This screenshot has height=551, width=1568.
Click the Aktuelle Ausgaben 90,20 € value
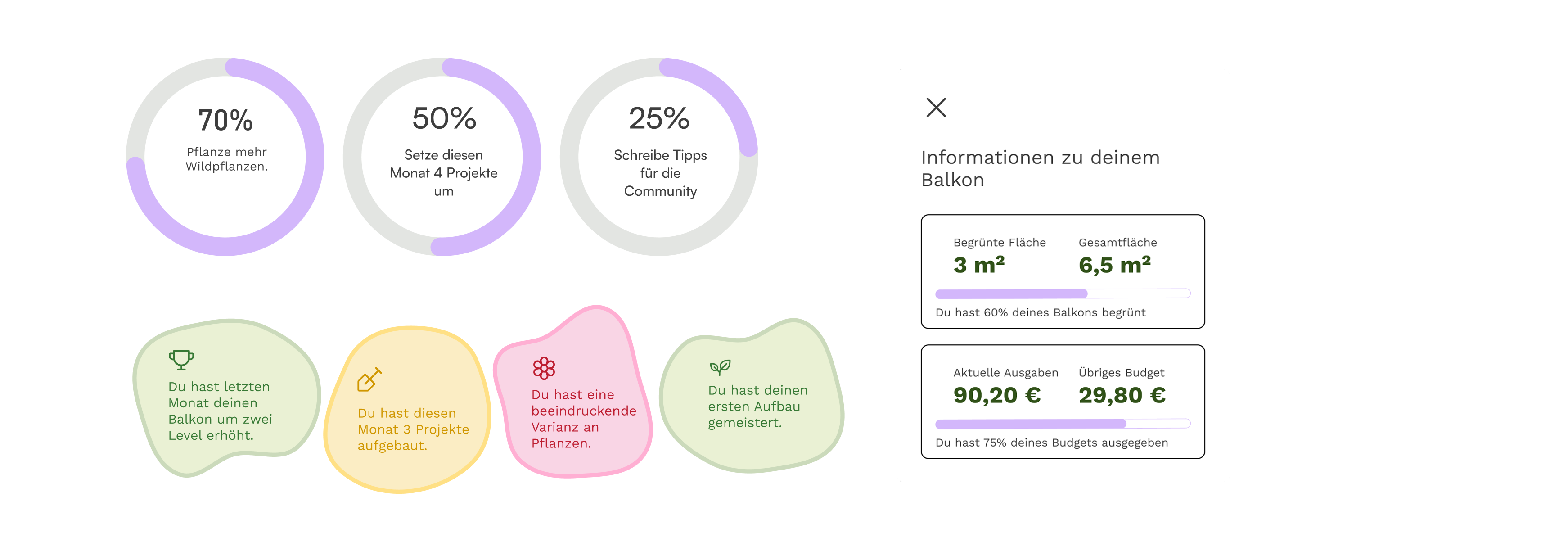pyautogui.click(x=997, y=395)
